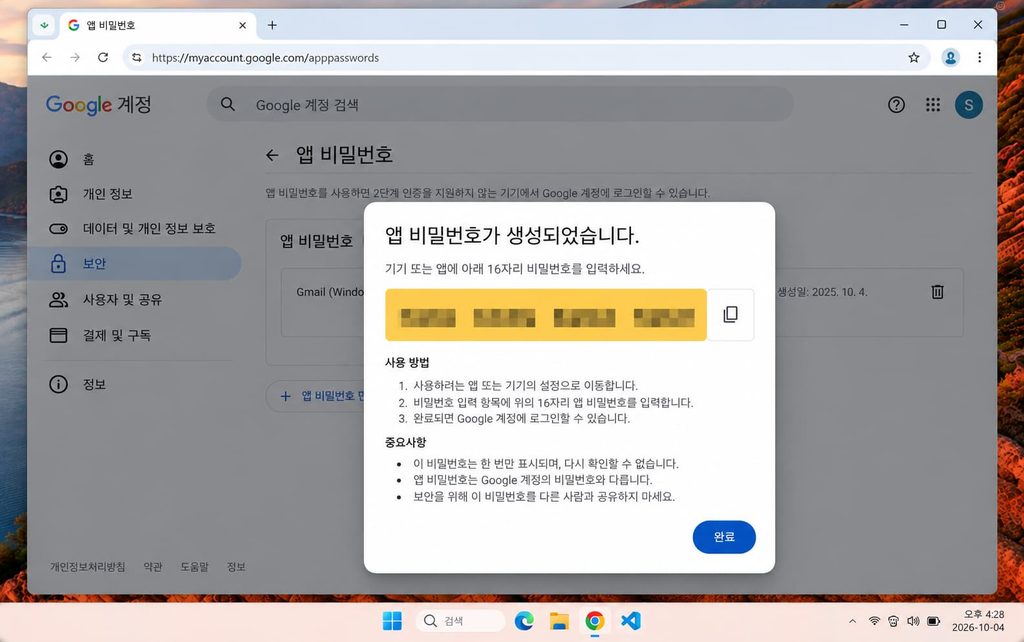The width and height of the screenshot is (1024, 642).
Task: Click the 앱 비밀번호 만들기 plus button
Action: (315, 396)
